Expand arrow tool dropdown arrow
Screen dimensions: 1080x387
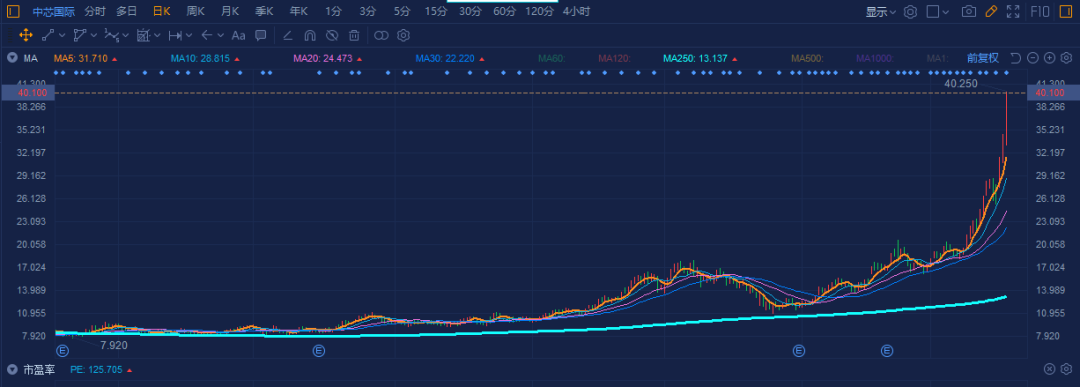[x=220, y=35]
